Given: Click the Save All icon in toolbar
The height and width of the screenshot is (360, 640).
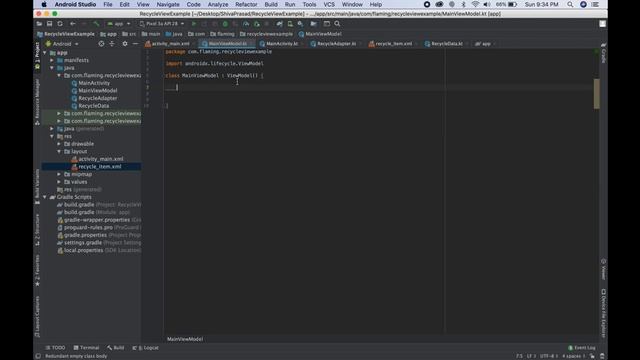Looking at the screenshot, I should pos(49,24).
